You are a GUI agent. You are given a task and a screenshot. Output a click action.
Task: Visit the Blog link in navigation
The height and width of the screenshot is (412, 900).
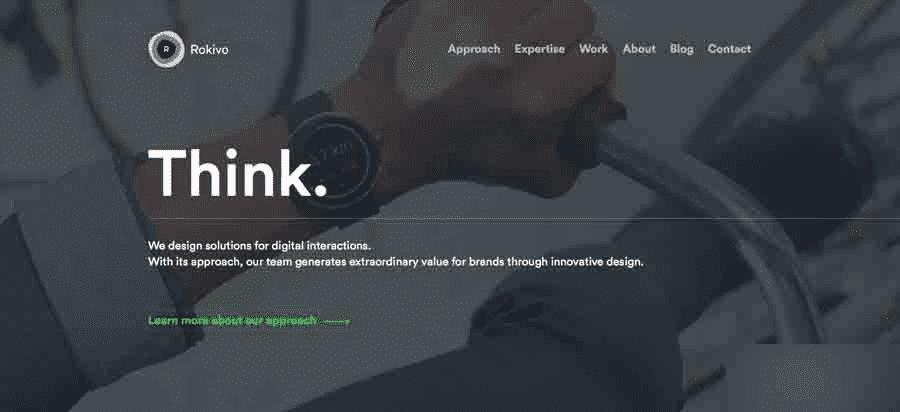pyautogui.click(x=681, y=49)
